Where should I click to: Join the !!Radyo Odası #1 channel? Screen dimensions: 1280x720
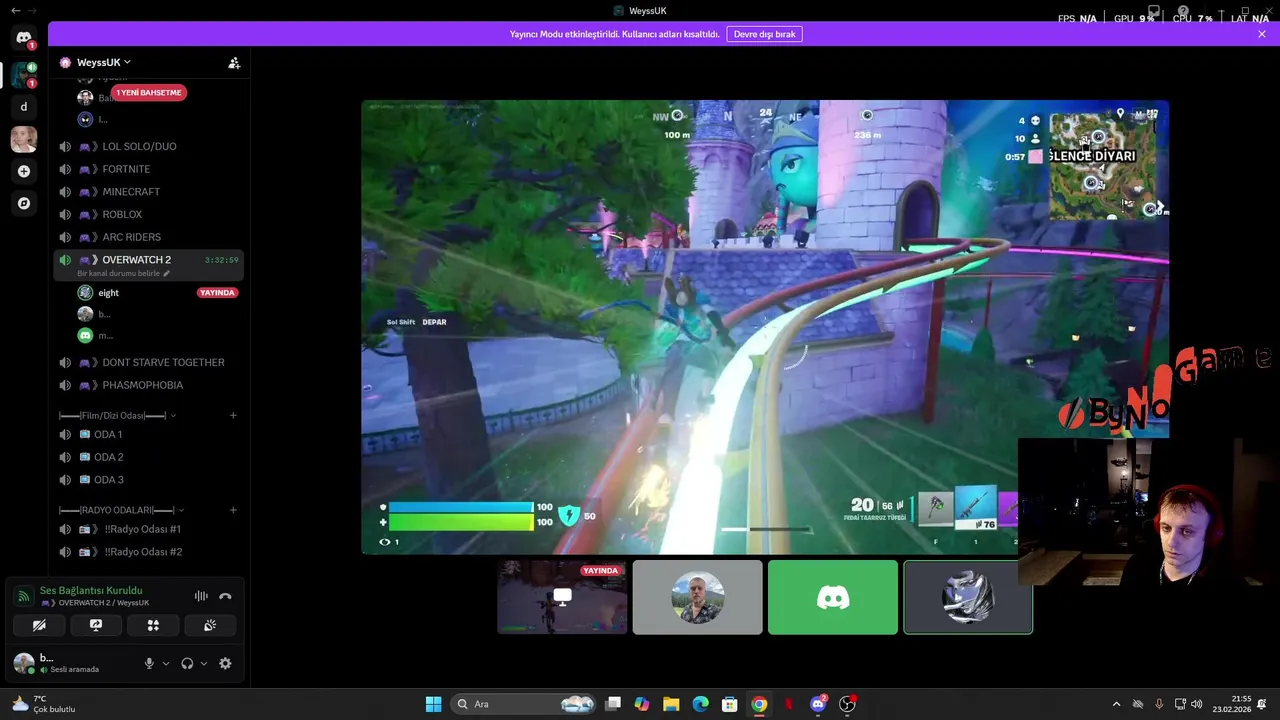click(148, 529)
